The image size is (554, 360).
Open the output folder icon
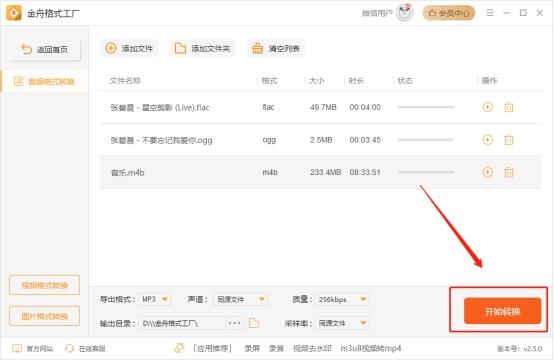[x=254, y=323]
